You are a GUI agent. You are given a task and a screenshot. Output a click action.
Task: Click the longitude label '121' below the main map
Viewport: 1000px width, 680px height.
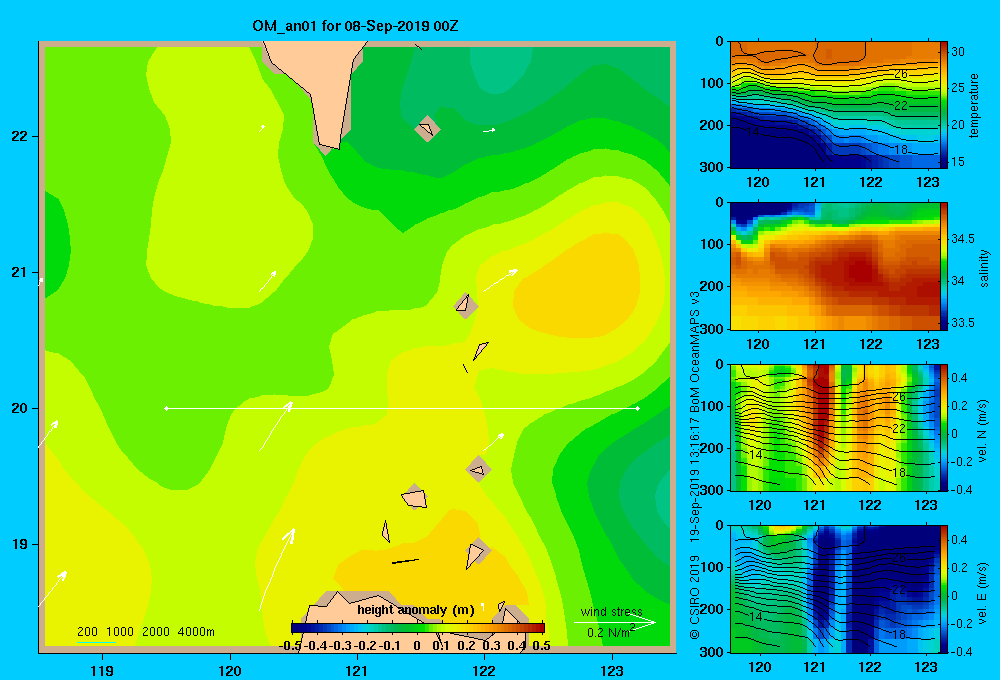pos(357,670)
